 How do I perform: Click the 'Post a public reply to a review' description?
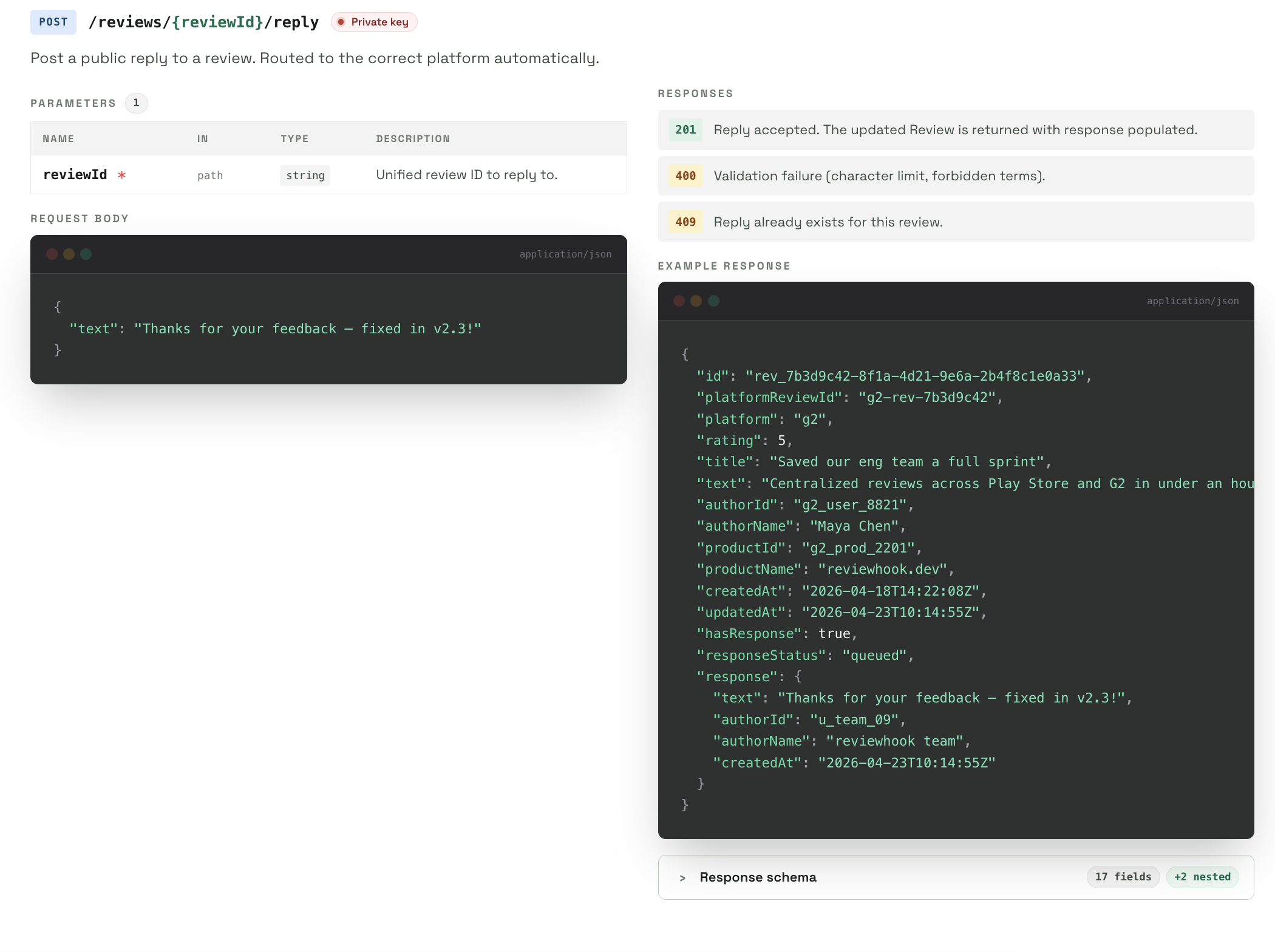tap(314, 58)
